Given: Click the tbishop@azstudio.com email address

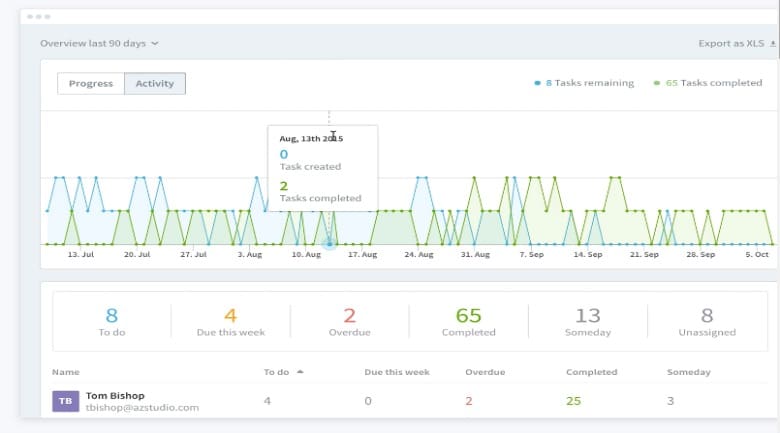Looking at the screenshot, I should pyautogui.click(x=142, y=408).
